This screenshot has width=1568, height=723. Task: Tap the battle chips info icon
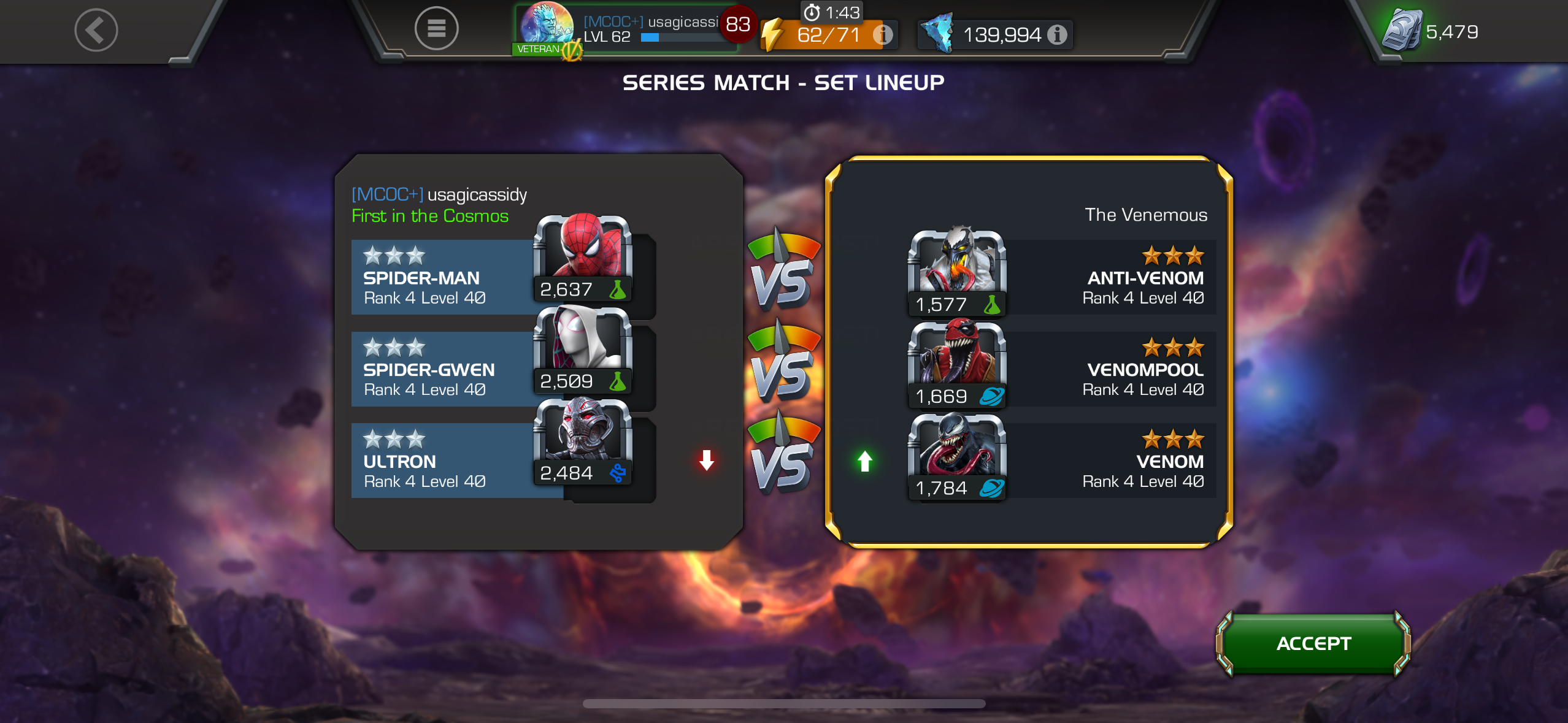[1057, 34]
